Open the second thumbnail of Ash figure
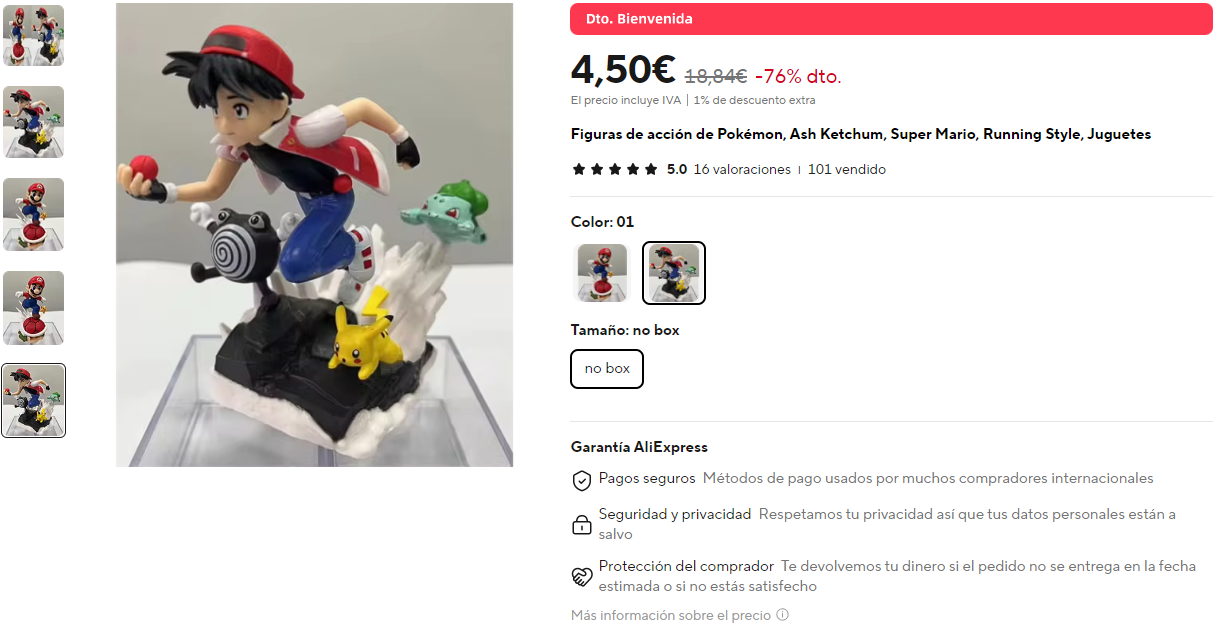Image resolution: width=1221 pixels, height=628 pixels. point(34,122)
